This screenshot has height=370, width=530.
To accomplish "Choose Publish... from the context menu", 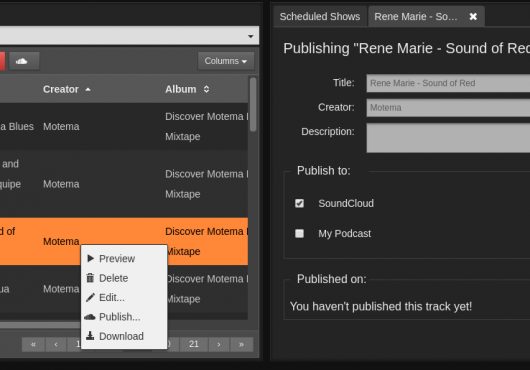I will pyautogui.click(x=124, y=317).
